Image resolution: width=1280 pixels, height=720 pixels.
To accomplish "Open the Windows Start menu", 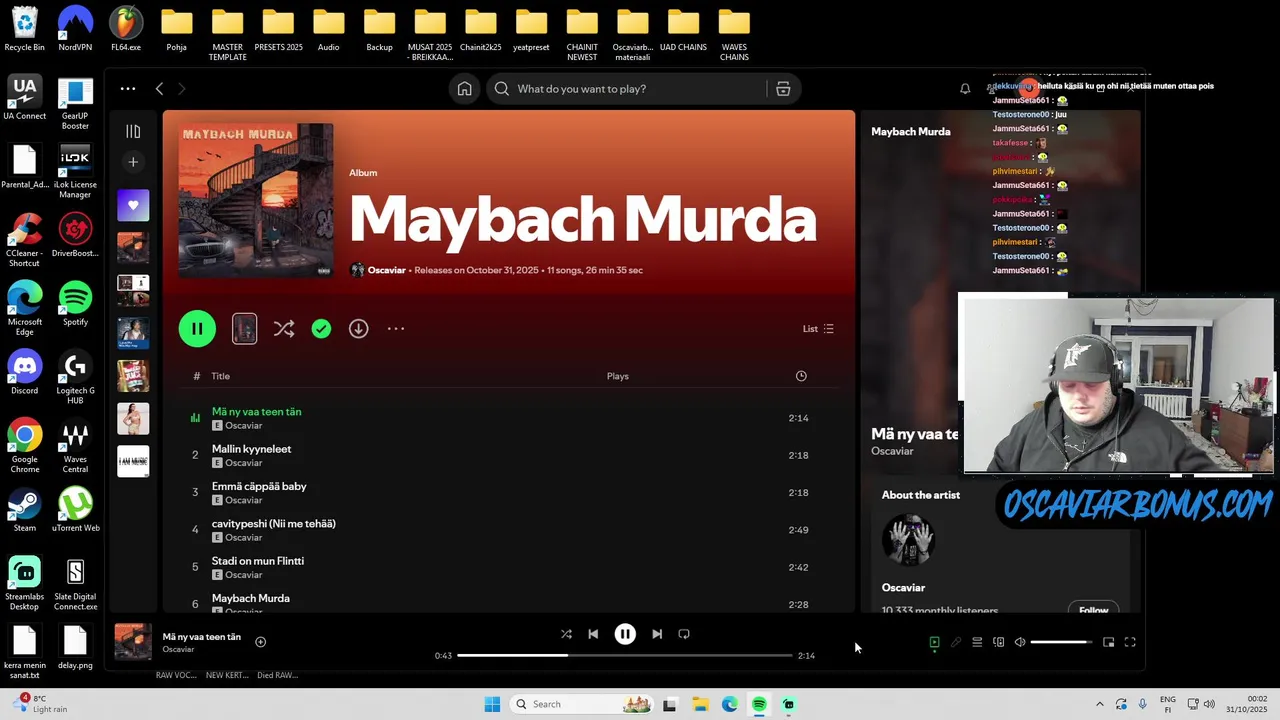I will 492,704.
